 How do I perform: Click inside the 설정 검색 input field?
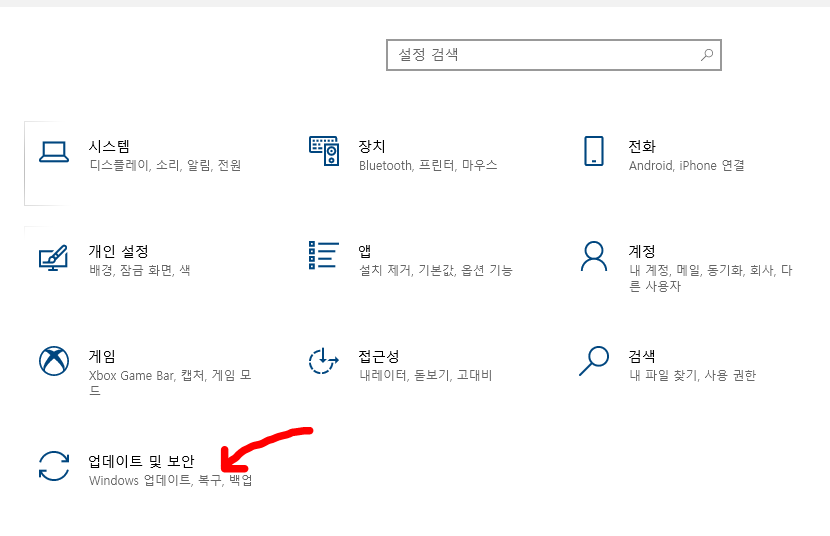click(x=554, y=54)
